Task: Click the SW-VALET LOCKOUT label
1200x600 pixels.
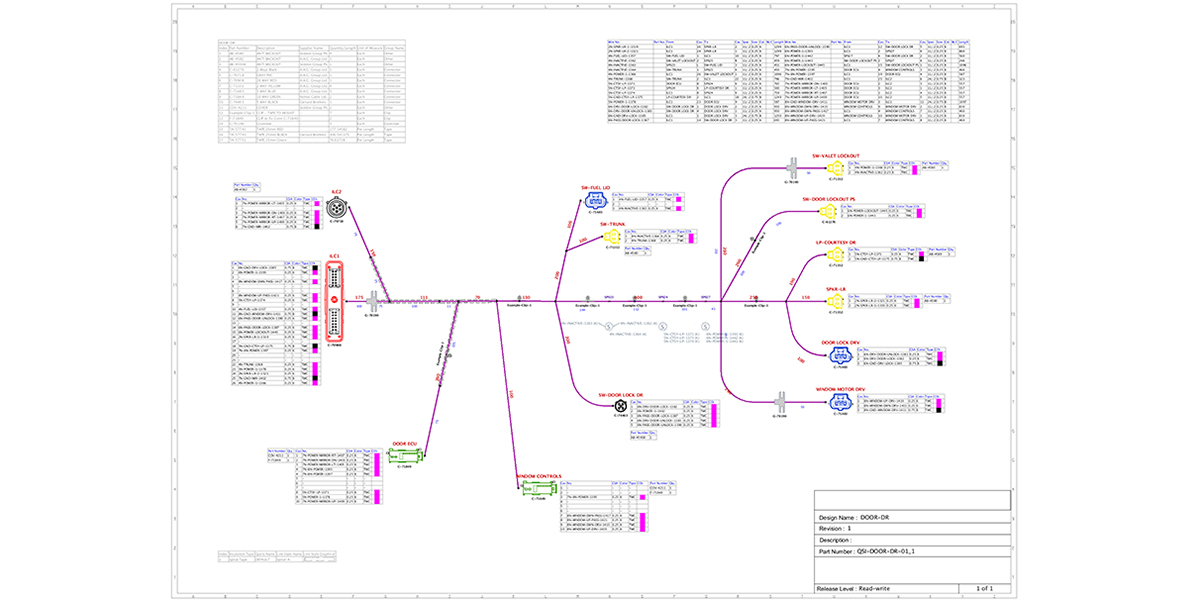Action: pyautogui.click(x=836, y=156)
